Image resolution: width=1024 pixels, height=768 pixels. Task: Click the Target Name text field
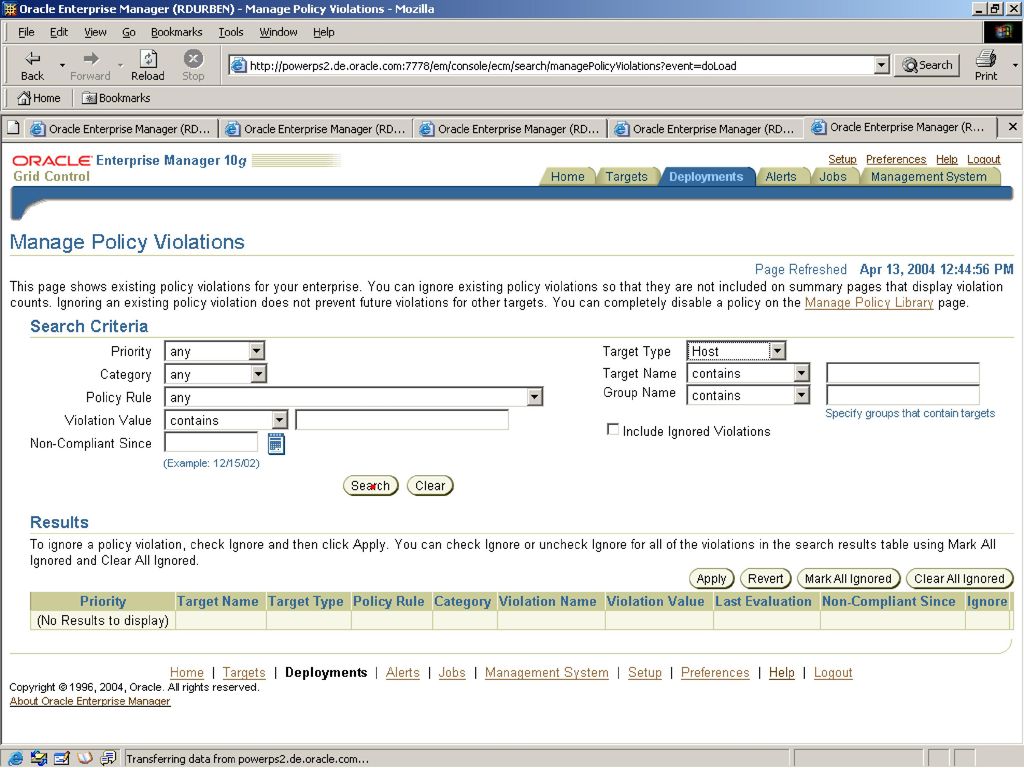click(903, 373)
